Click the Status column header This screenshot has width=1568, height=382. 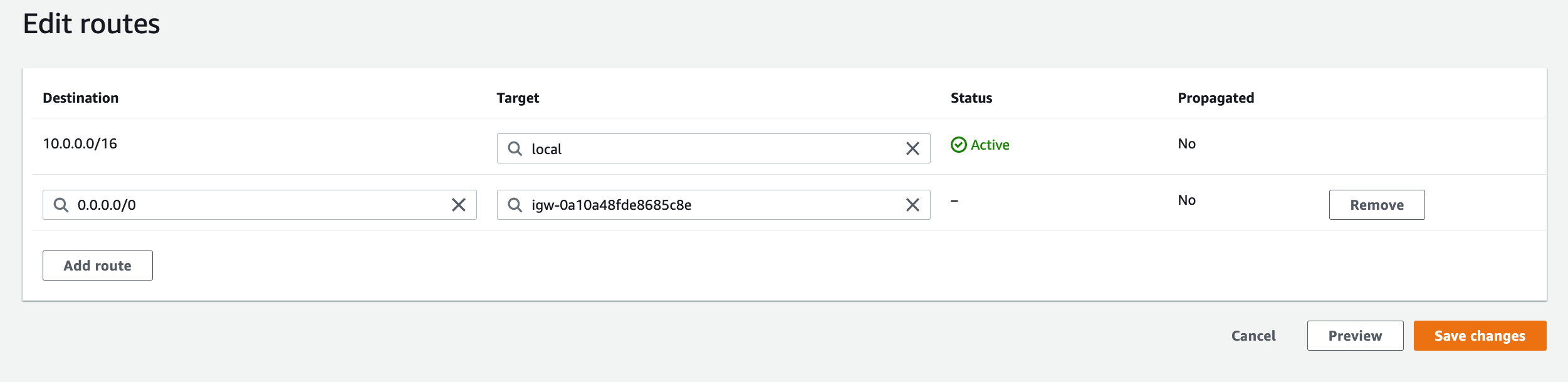pyautogui.click(x=971, y=98)
